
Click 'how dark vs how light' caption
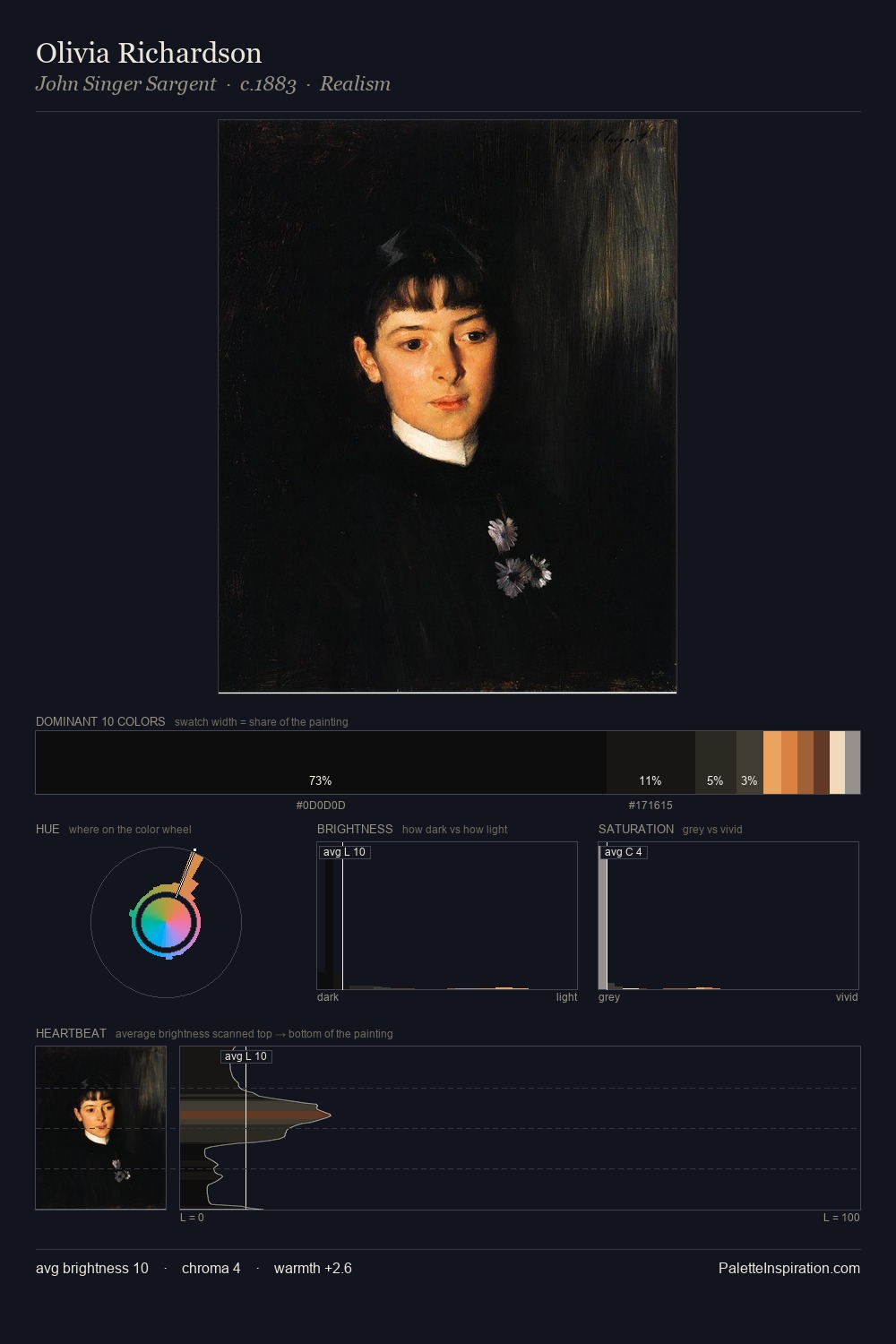pyautogui.click(x=455, y=830)
